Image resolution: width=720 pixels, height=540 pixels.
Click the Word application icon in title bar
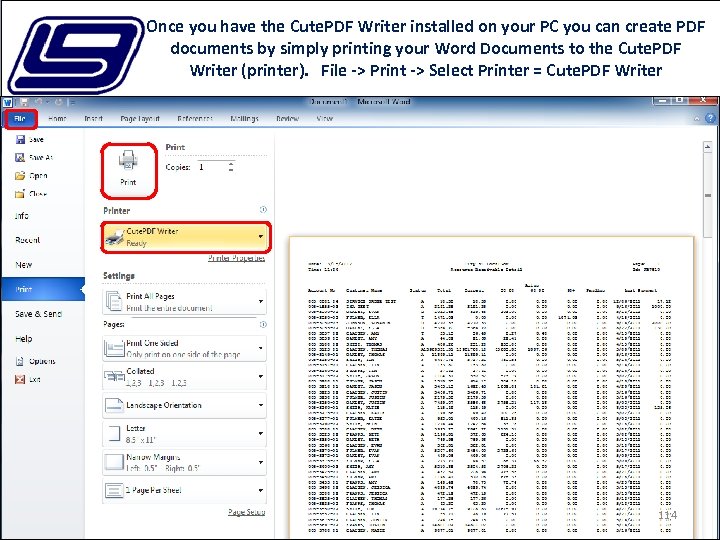[x=8, y=102]
